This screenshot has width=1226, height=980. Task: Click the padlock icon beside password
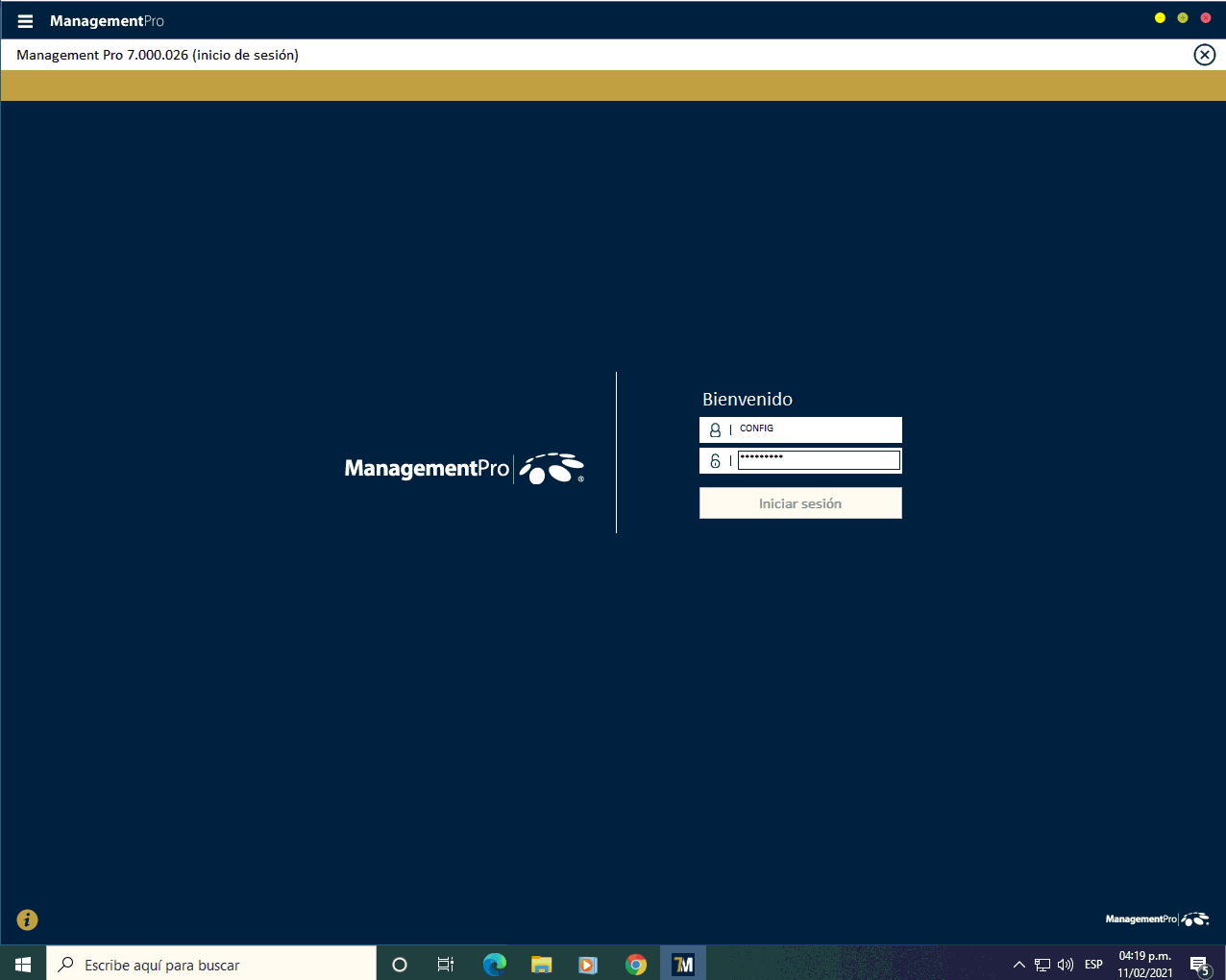pos(715,461)
